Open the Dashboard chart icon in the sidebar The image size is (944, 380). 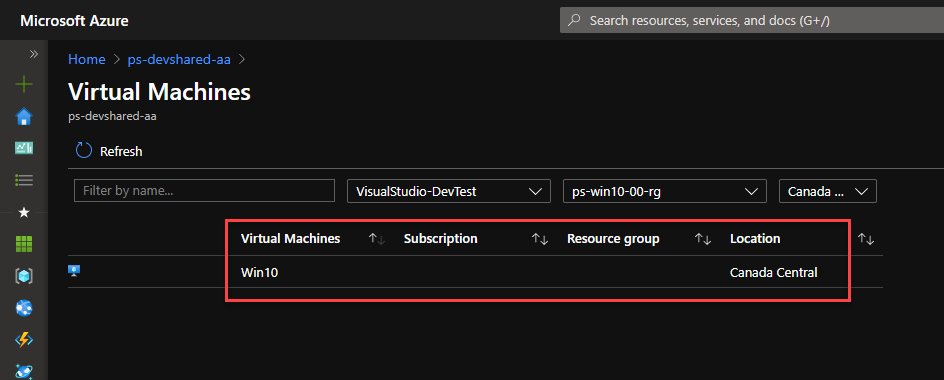pyautogui.click(x=23, y=148)
